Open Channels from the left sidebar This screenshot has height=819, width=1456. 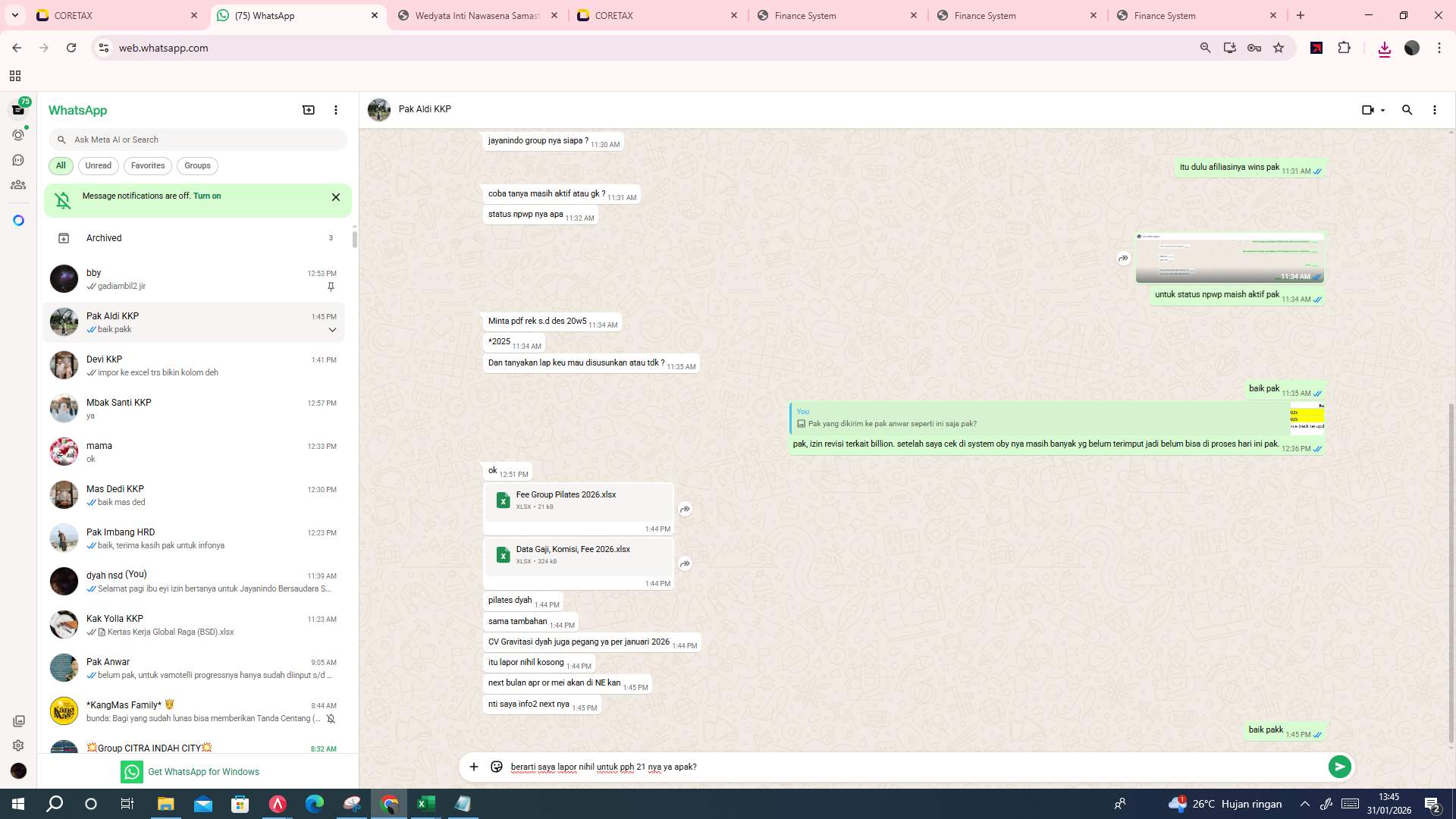[18, 160]
